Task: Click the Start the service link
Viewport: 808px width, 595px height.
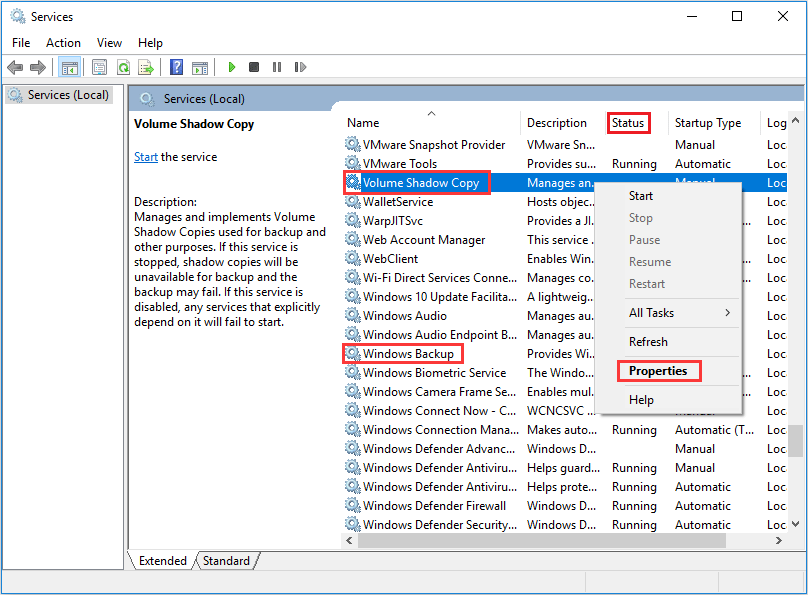Action: tap(146, 157)
